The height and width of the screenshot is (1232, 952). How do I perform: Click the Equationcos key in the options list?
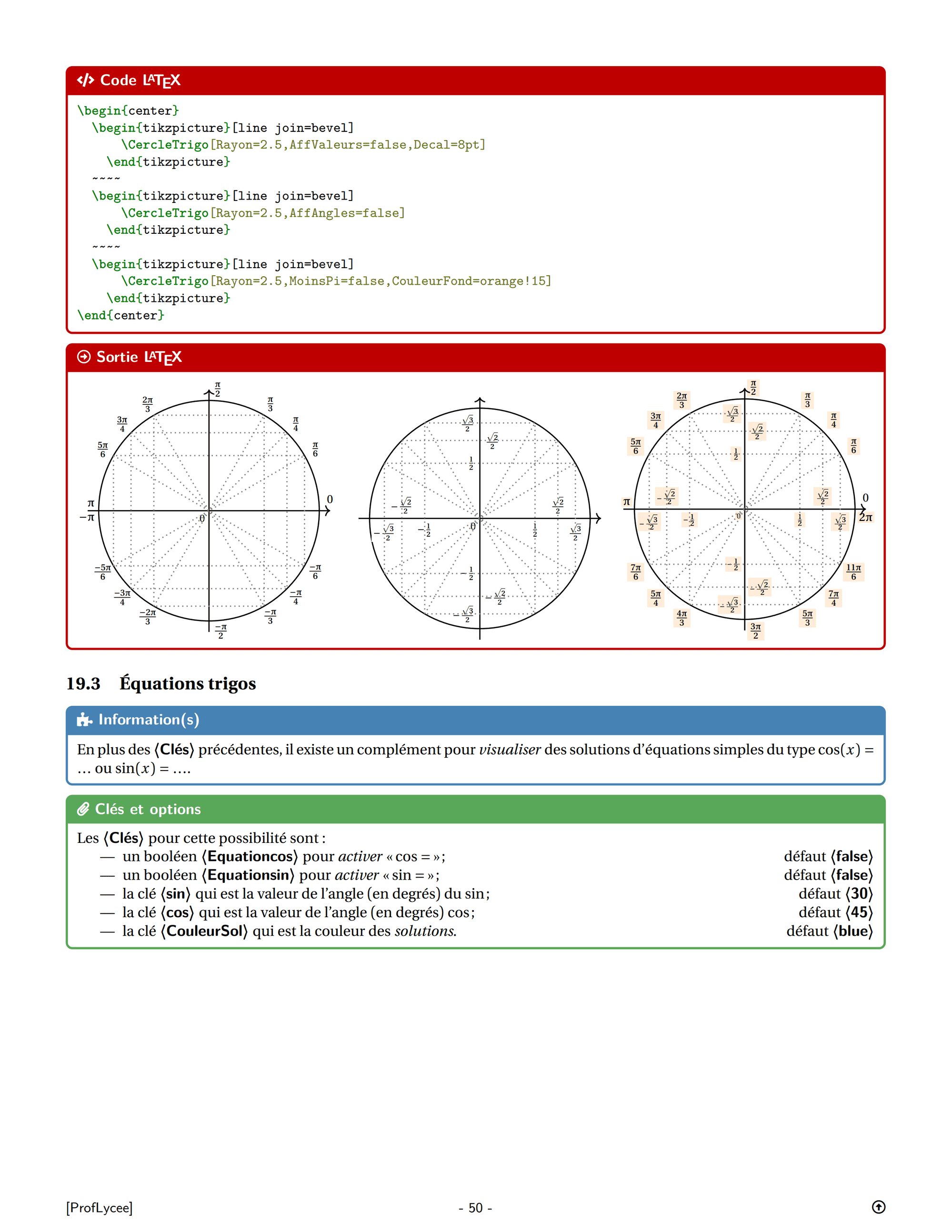[250, 856]
